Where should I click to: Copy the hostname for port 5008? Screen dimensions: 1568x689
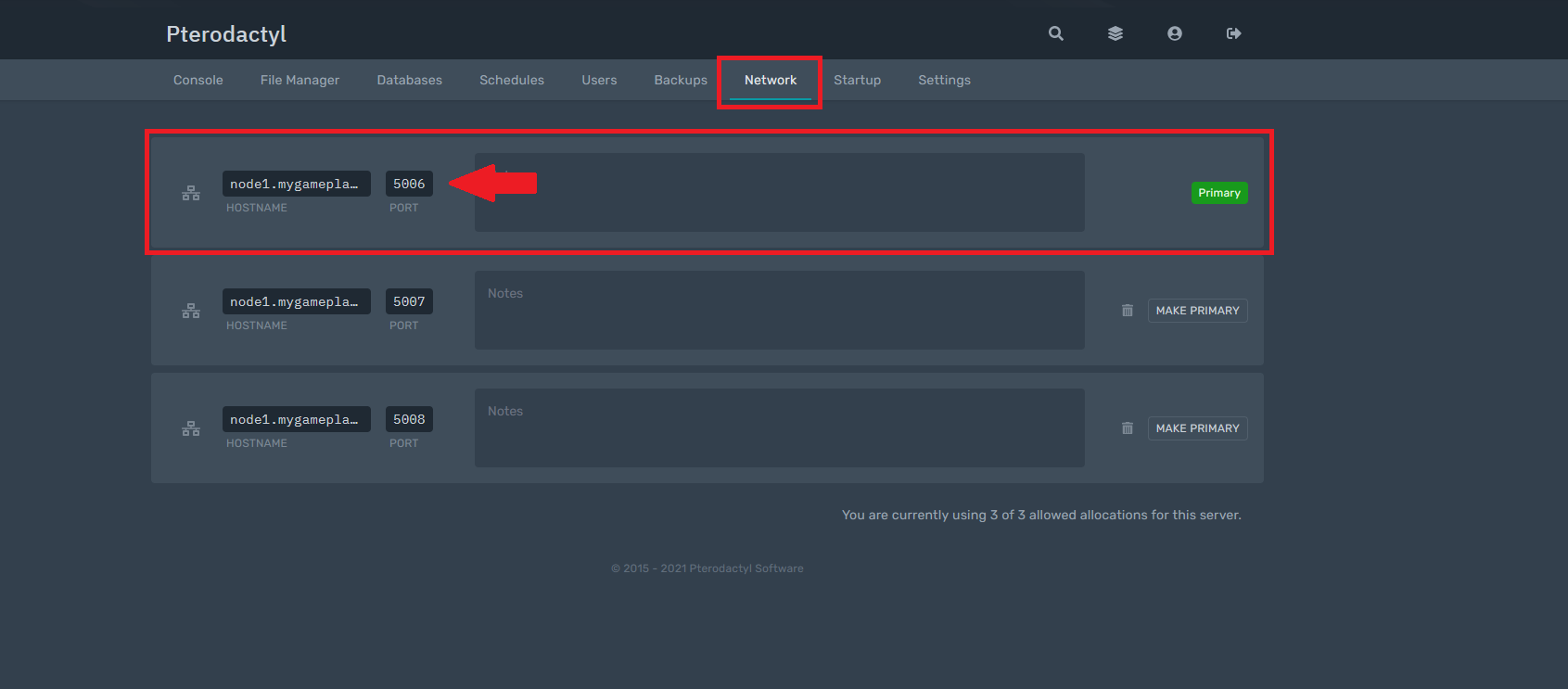click(x=297, y=419)
